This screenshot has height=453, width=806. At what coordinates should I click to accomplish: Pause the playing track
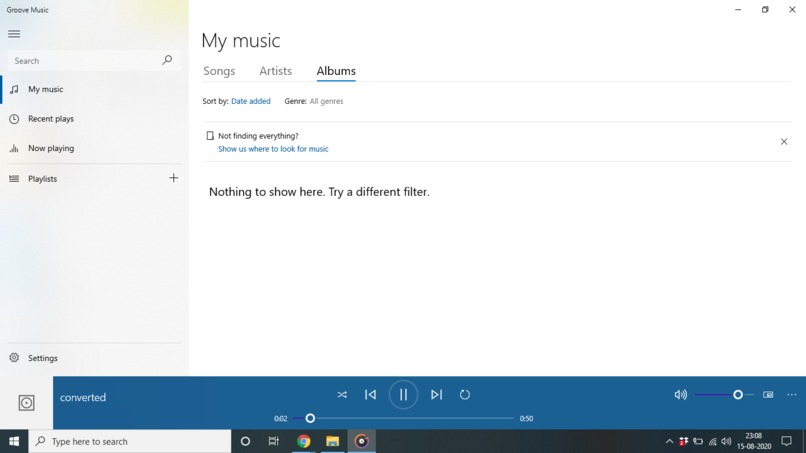pyautogui.click(x=404, y=394)
